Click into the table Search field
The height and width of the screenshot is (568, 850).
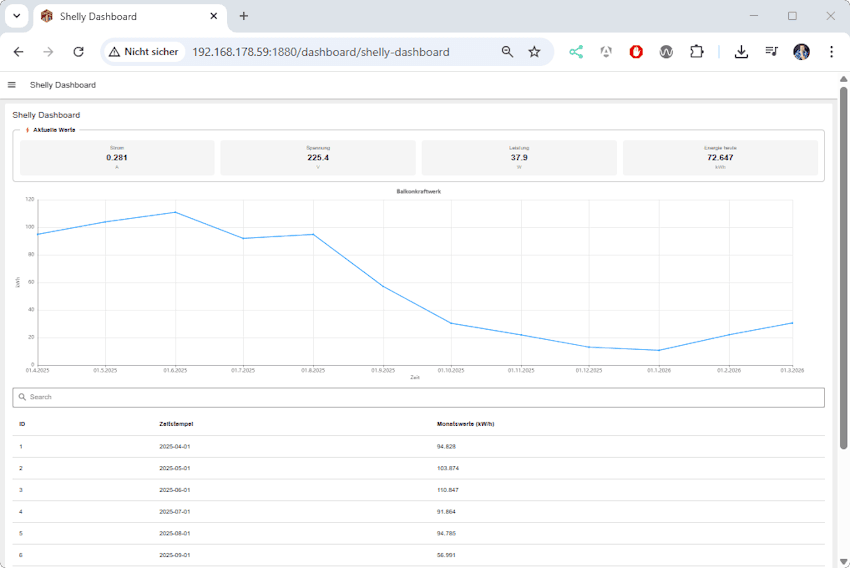coord(418,397)
